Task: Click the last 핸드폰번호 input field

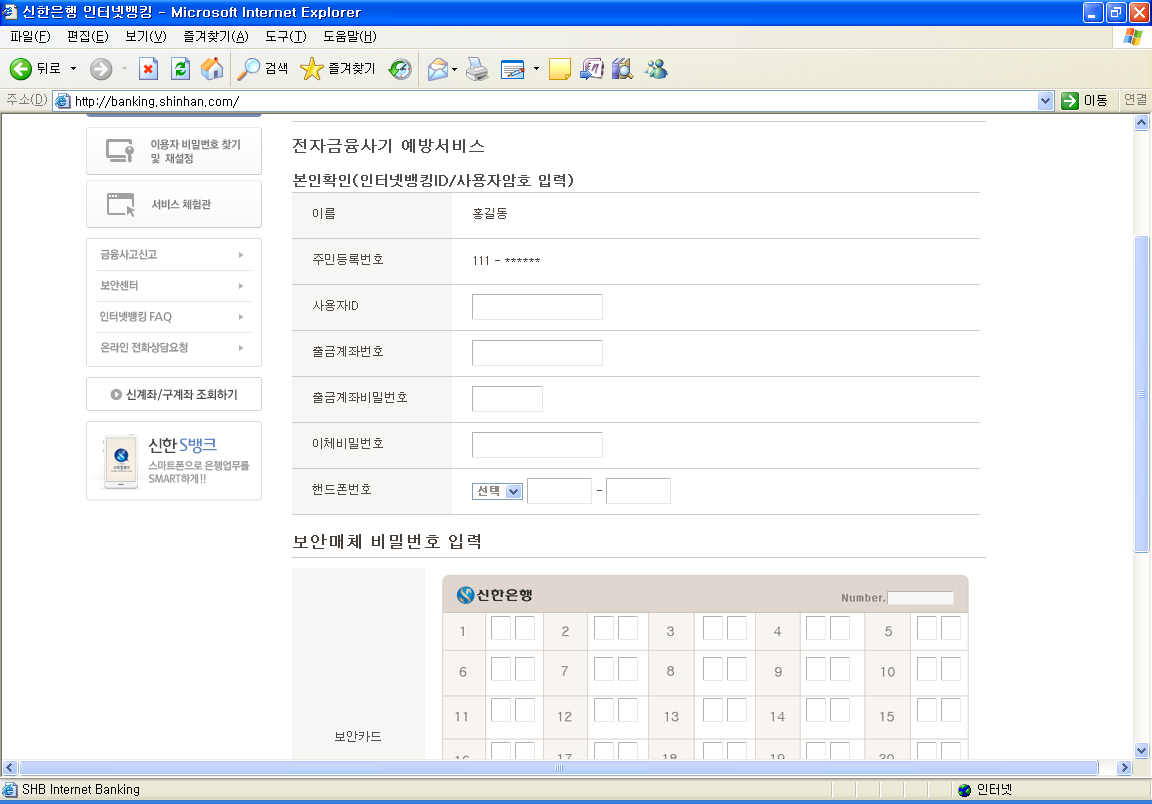Action: click(x=638, y=491)
